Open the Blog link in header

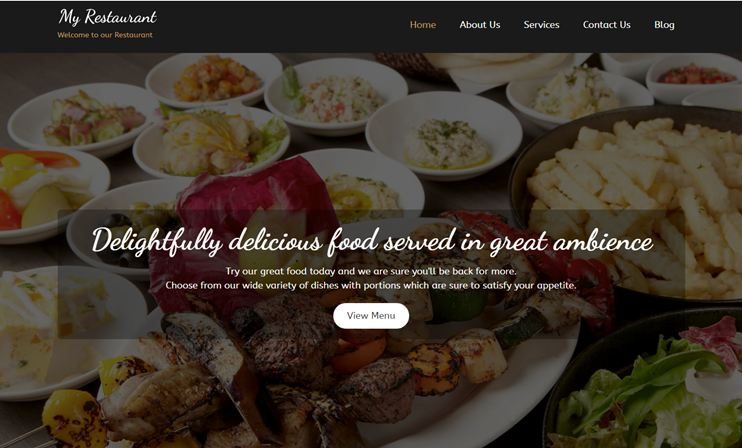[x=664, y=25]
